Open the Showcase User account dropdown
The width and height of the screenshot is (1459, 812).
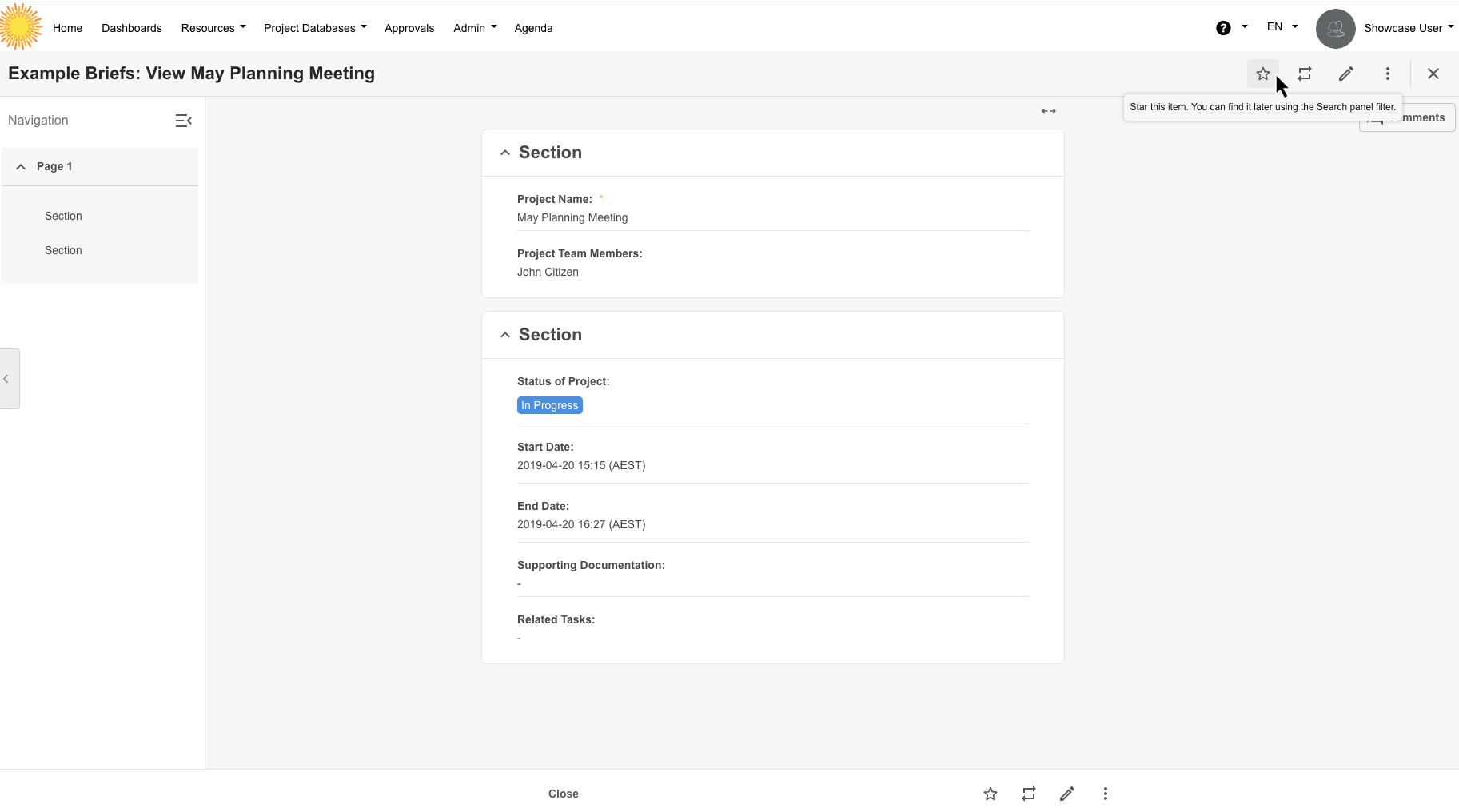(1408, 28)
